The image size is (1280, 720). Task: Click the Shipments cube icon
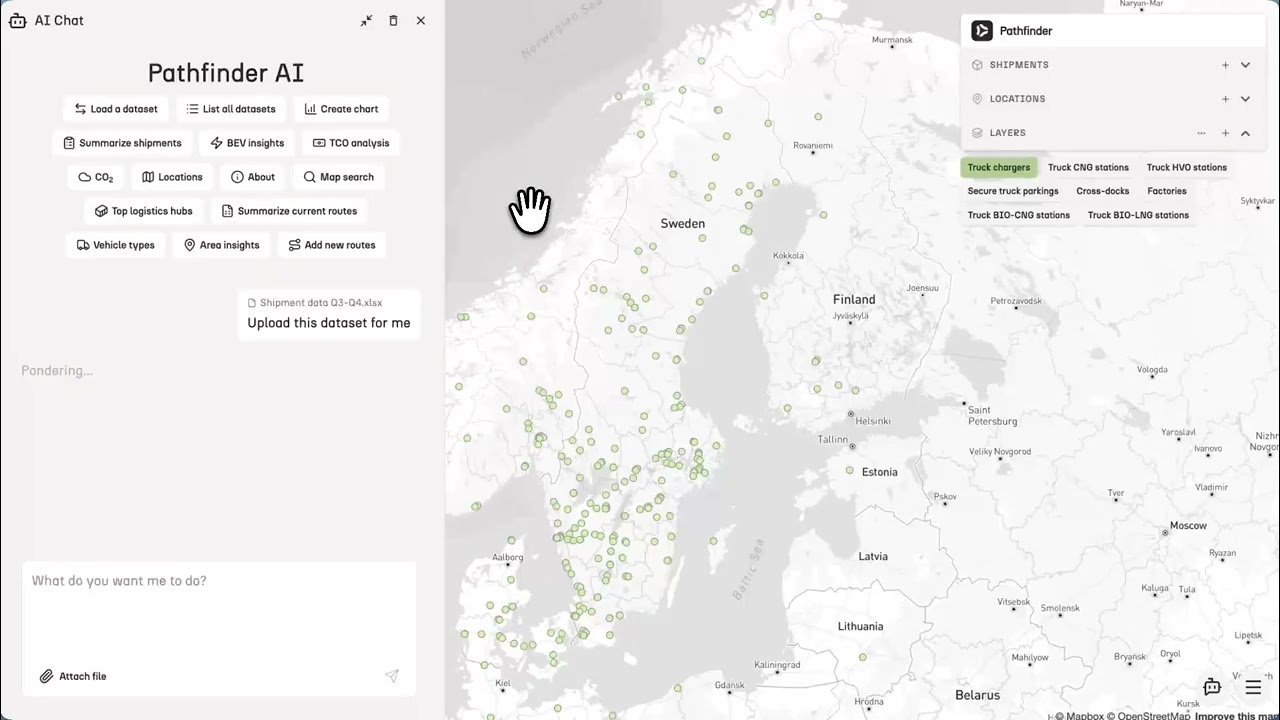(x=978, y=65)
